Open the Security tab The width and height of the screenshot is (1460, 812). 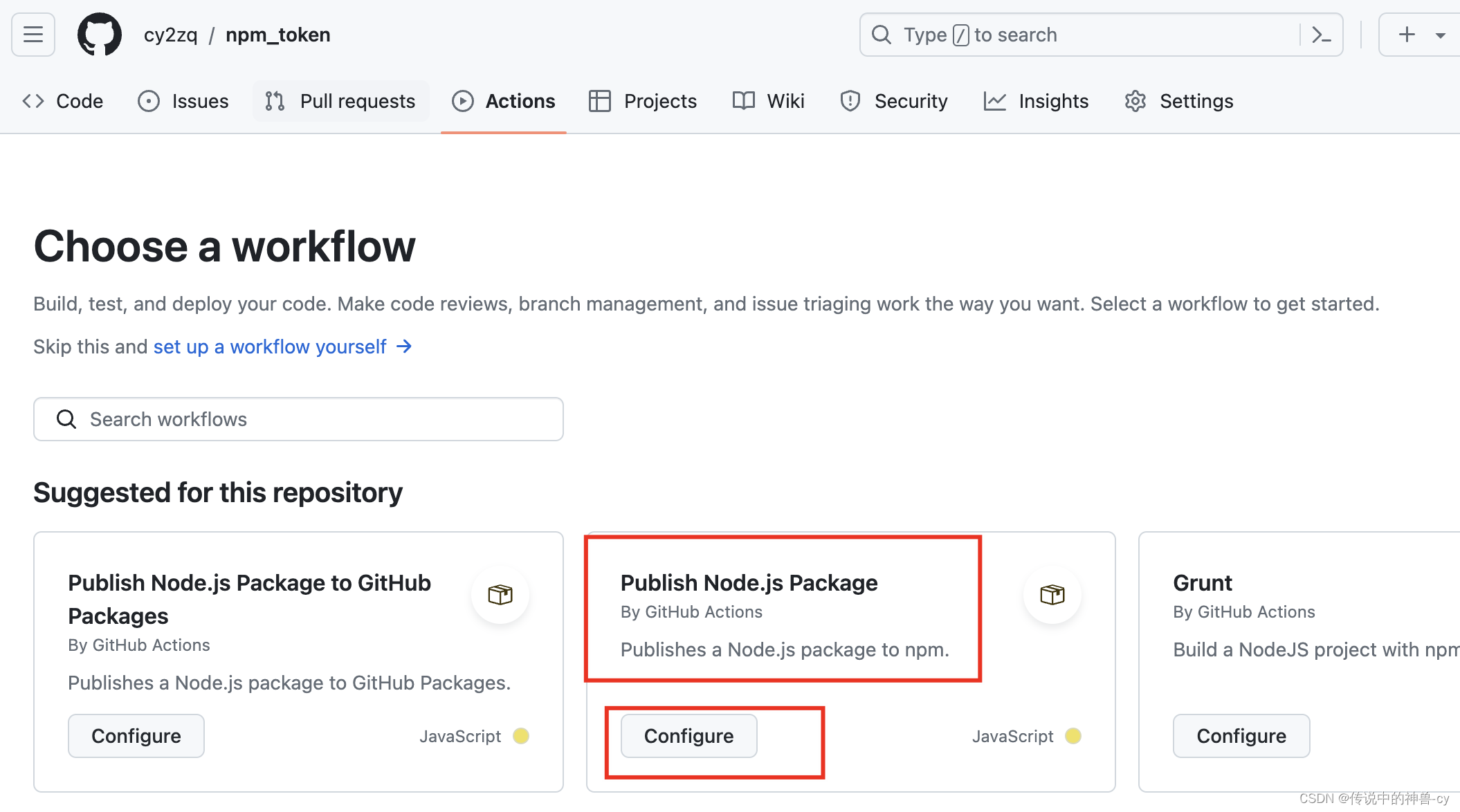[893, 101]
